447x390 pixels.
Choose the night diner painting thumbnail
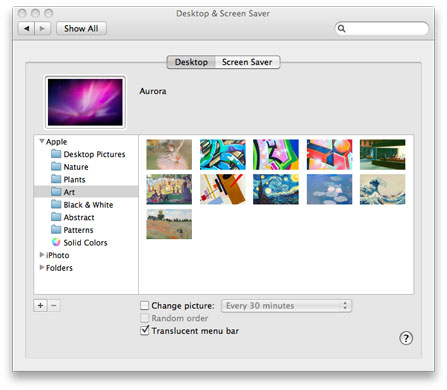tap(383, 155)
